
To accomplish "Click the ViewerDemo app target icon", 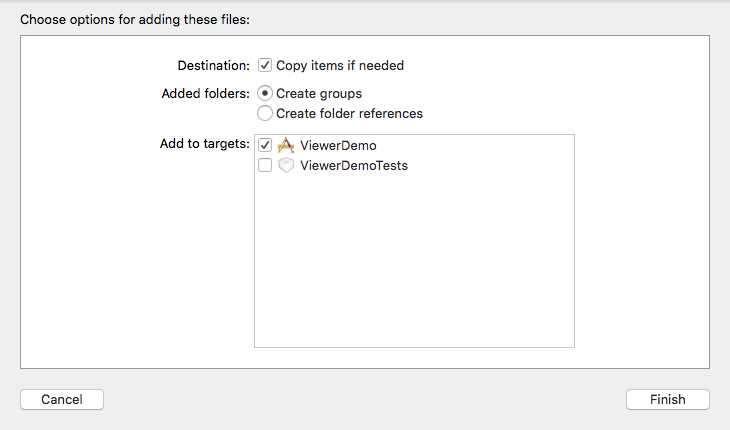I will 286,145.
